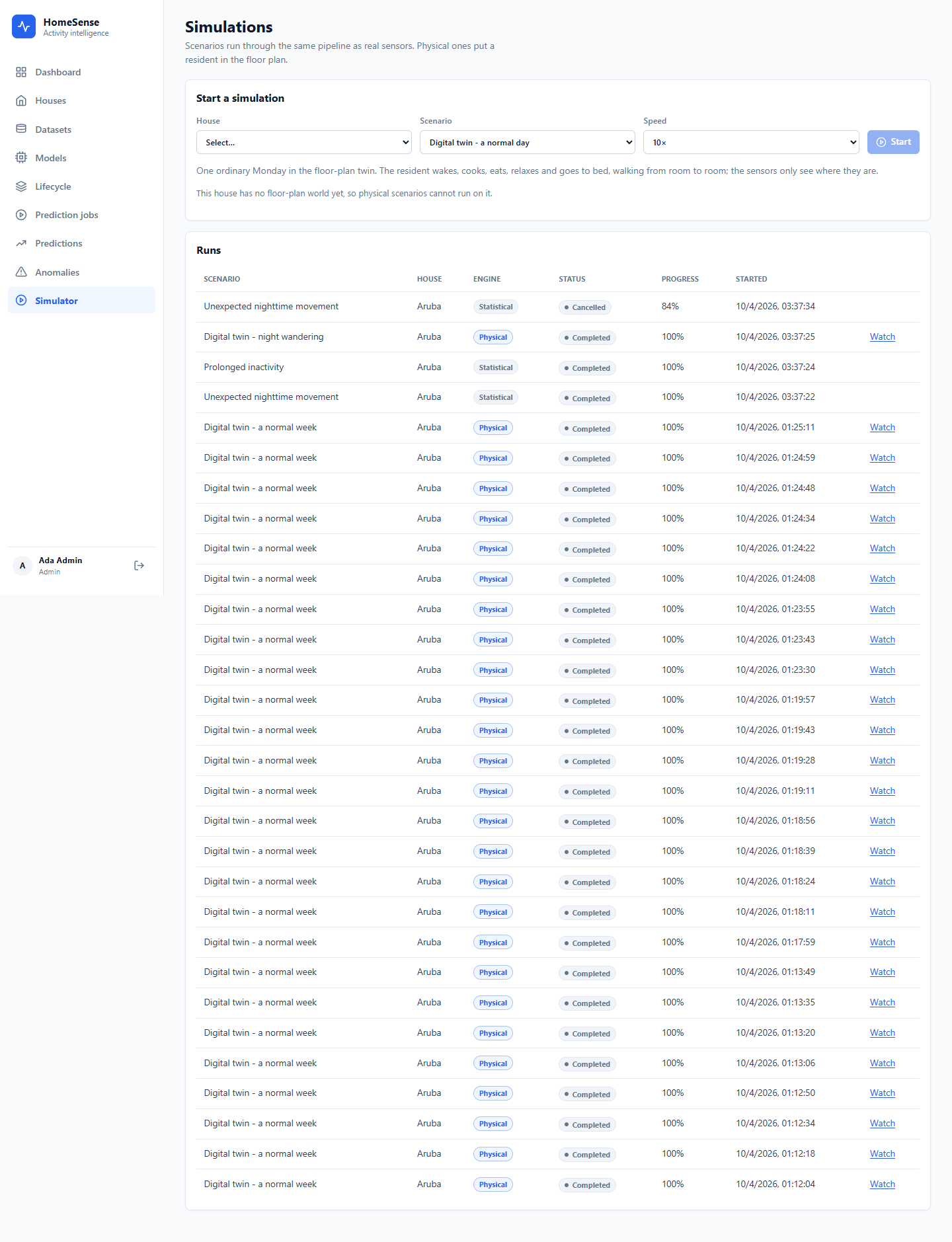Click the ENGINE column header
Screen dimensions: 952x1242
[487, 279]
